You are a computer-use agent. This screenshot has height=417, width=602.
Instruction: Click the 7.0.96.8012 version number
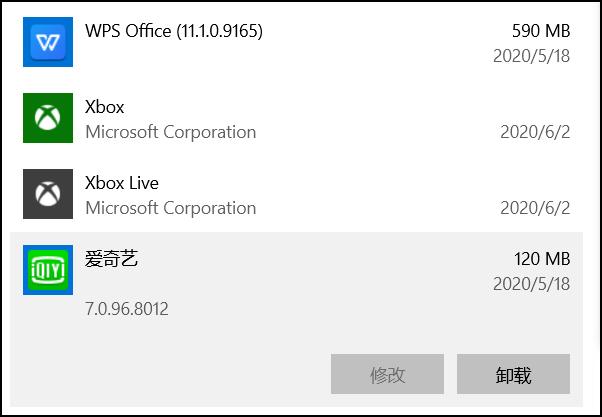127,309
